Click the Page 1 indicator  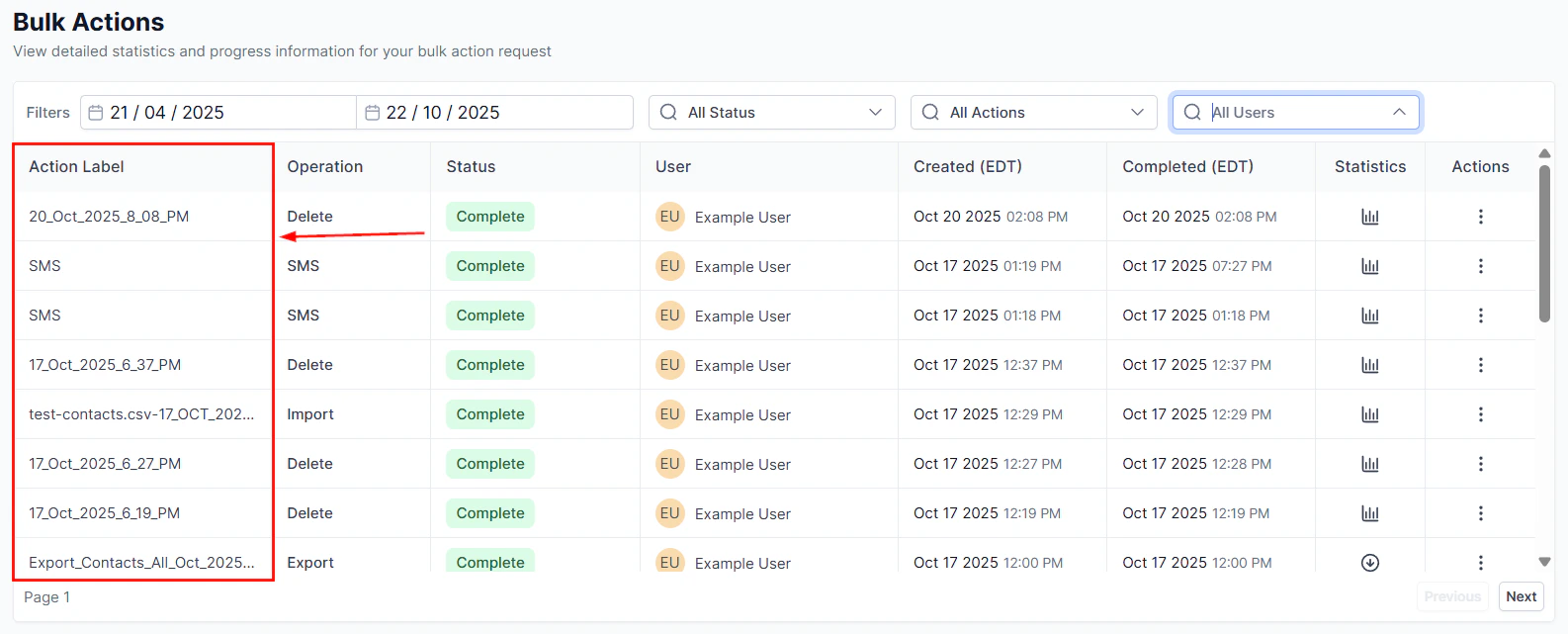click(x=46, y=597)
